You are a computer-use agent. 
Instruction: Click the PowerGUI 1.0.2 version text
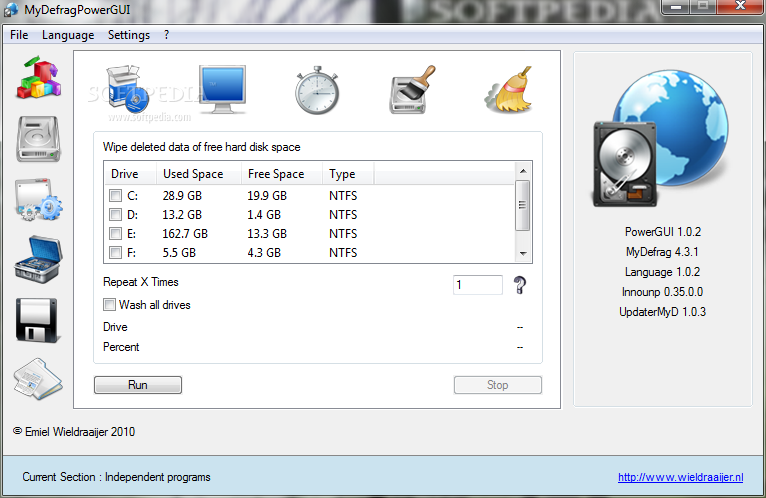663,232
